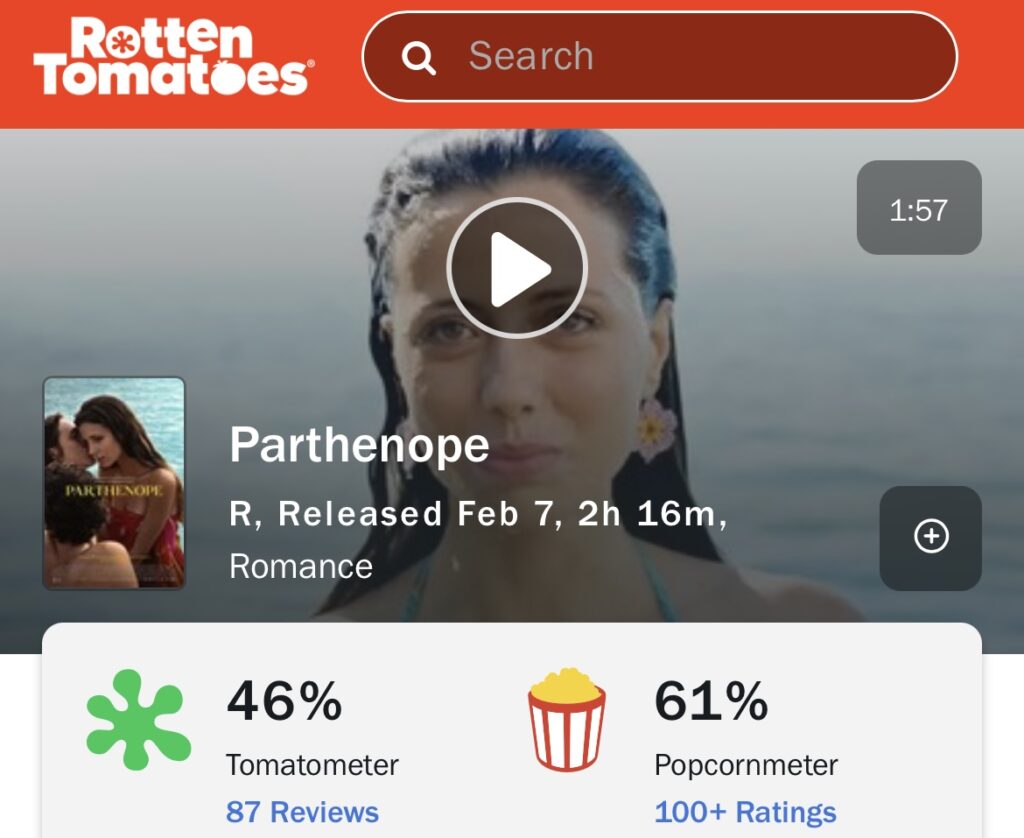Viewport: 1024px width, 838px height.
Task: Click the 46% Tomatometer score
Action: pos(284,701)
